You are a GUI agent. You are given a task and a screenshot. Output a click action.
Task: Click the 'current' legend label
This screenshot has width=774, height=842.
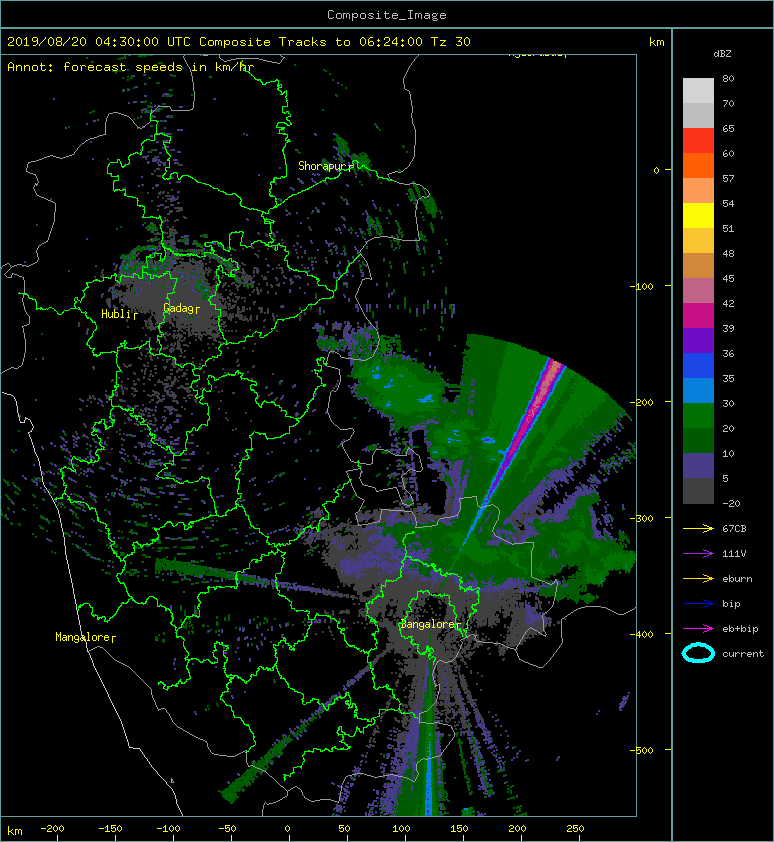coord(743,654)
